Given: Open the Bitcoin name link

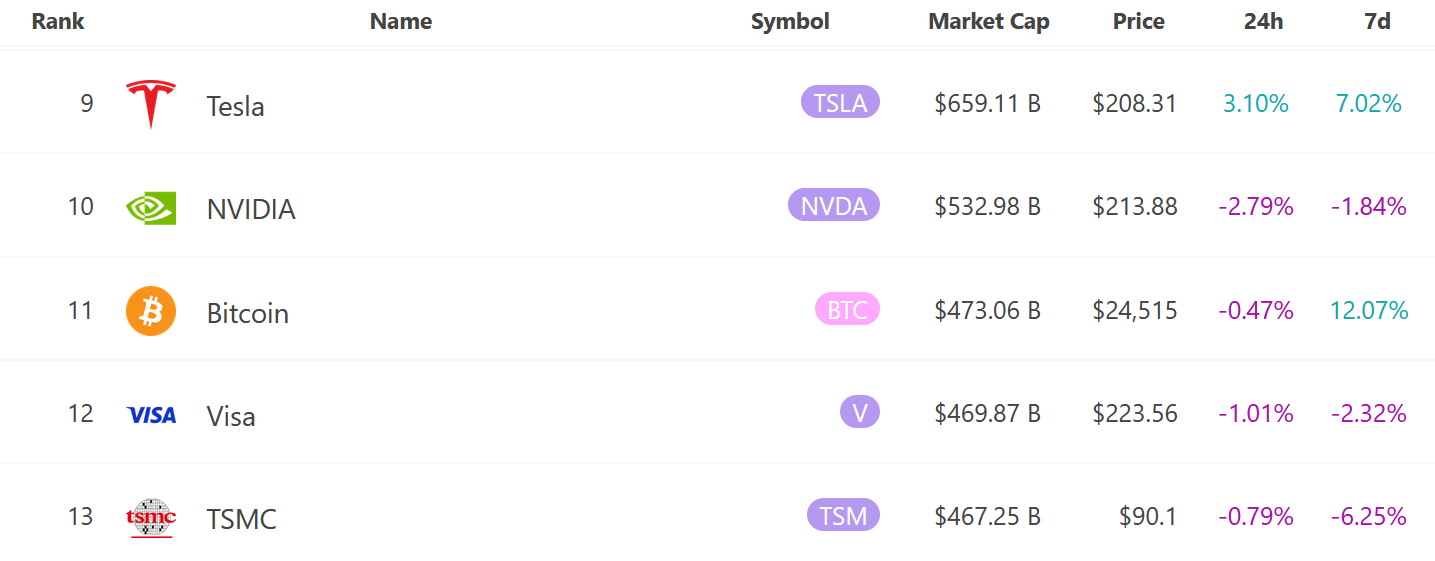Looking at the screenshot, I should coord(247,313).
